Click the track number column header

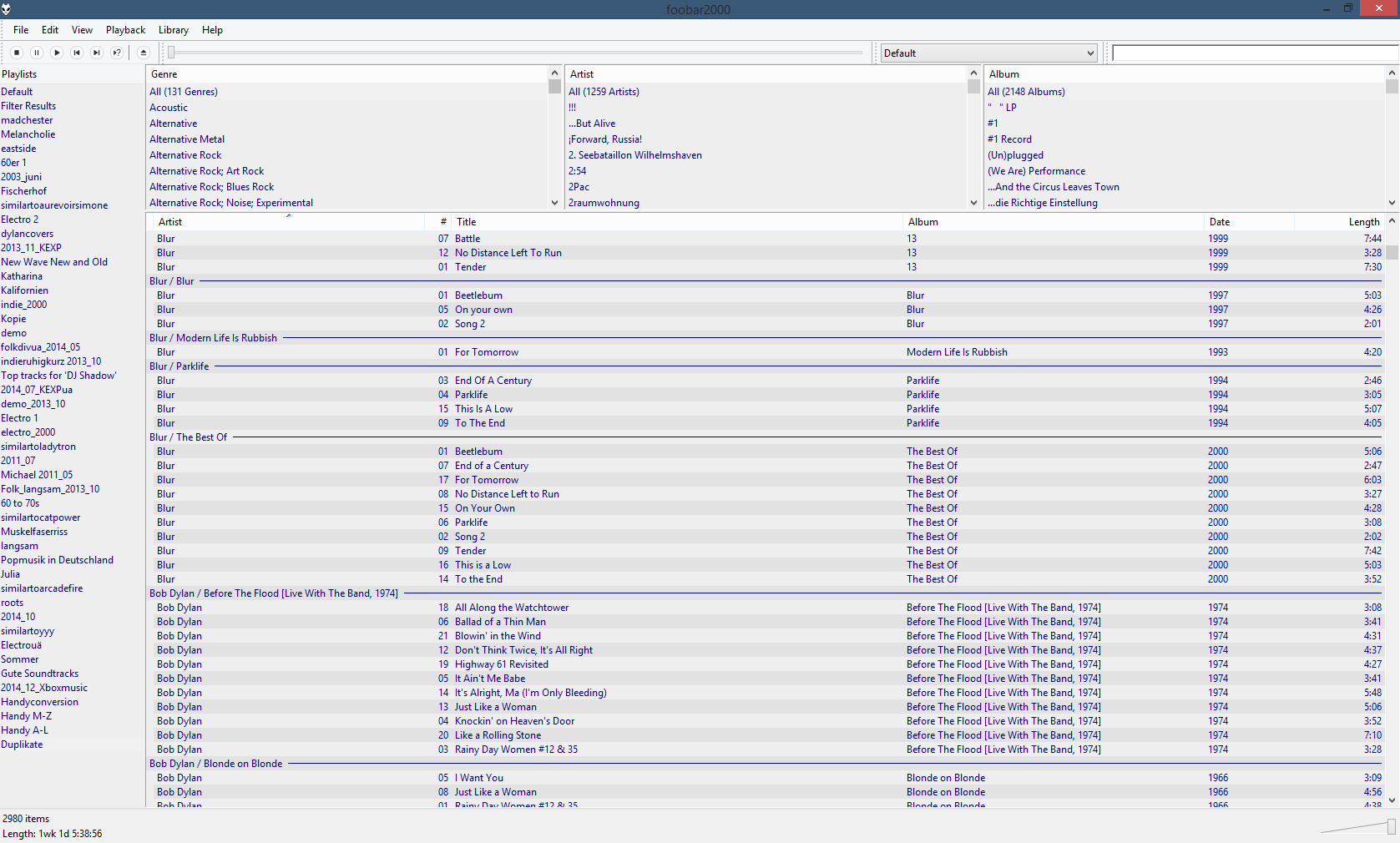[439, 222]
